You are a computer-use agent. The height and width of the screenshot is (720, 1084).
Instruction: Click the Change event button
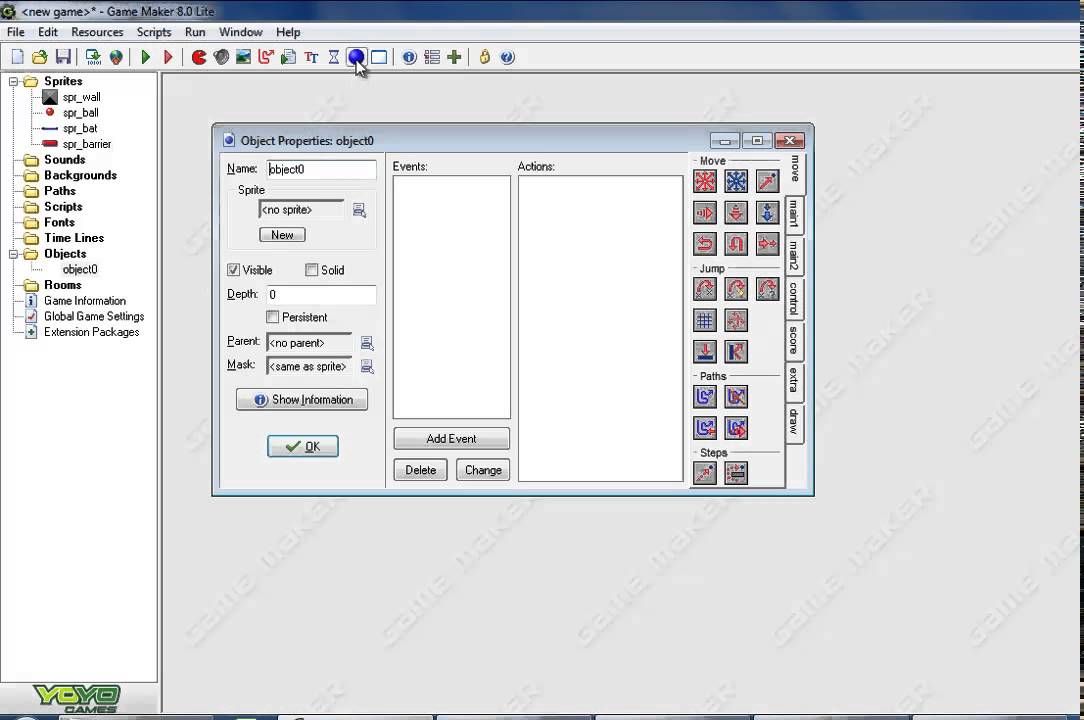coord(483,470)
